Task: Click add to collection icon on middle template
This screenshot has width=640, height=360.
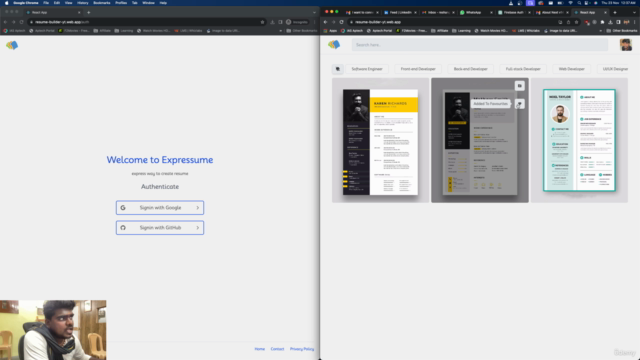Action: point(520,86)
